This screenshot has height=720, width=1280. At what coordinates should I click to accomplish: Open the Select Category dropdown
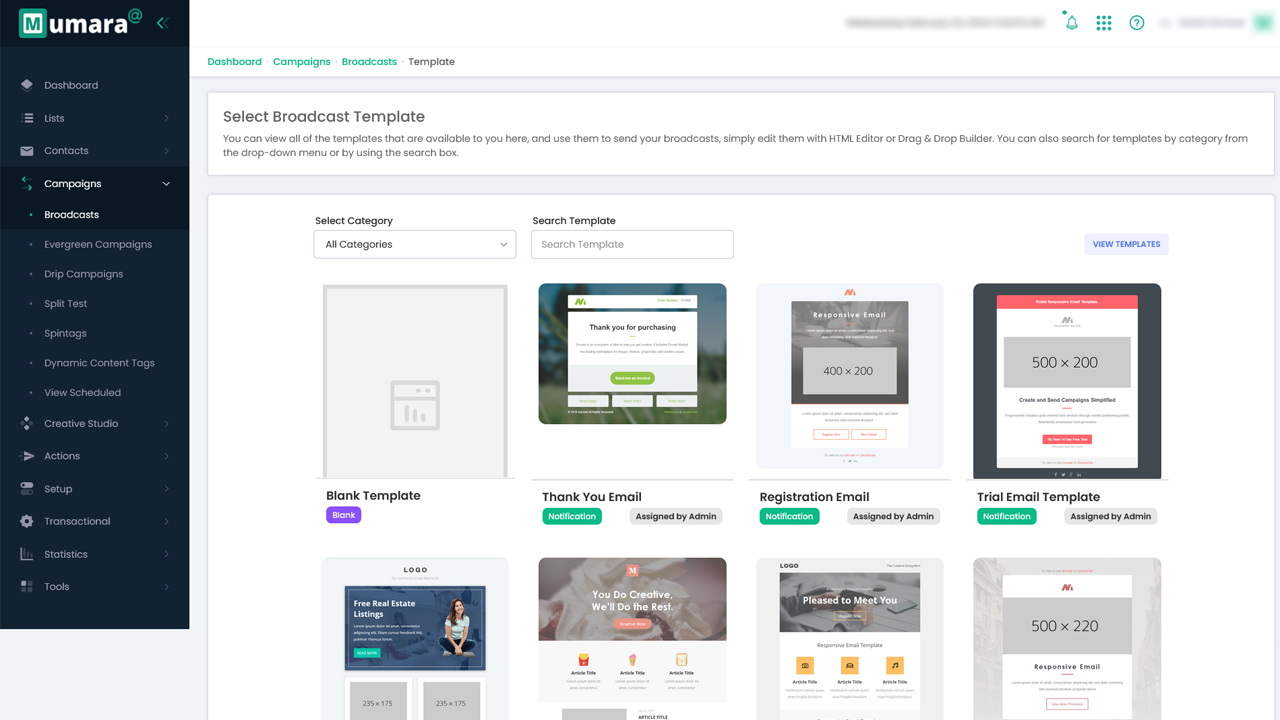415,244
